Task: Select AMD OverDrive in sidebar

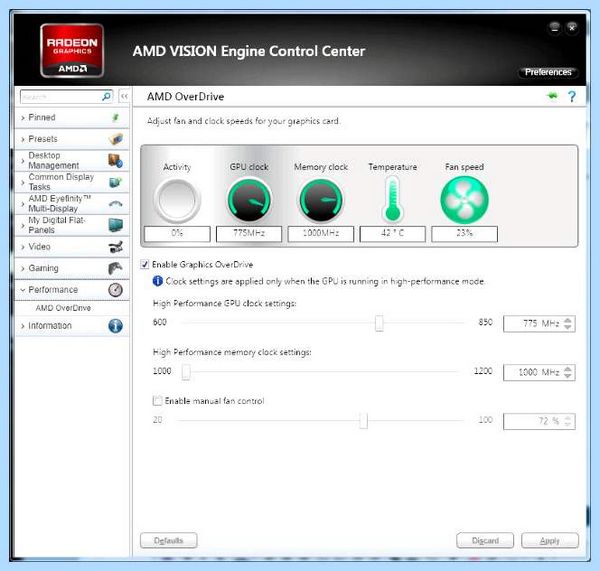Action: 63,308
